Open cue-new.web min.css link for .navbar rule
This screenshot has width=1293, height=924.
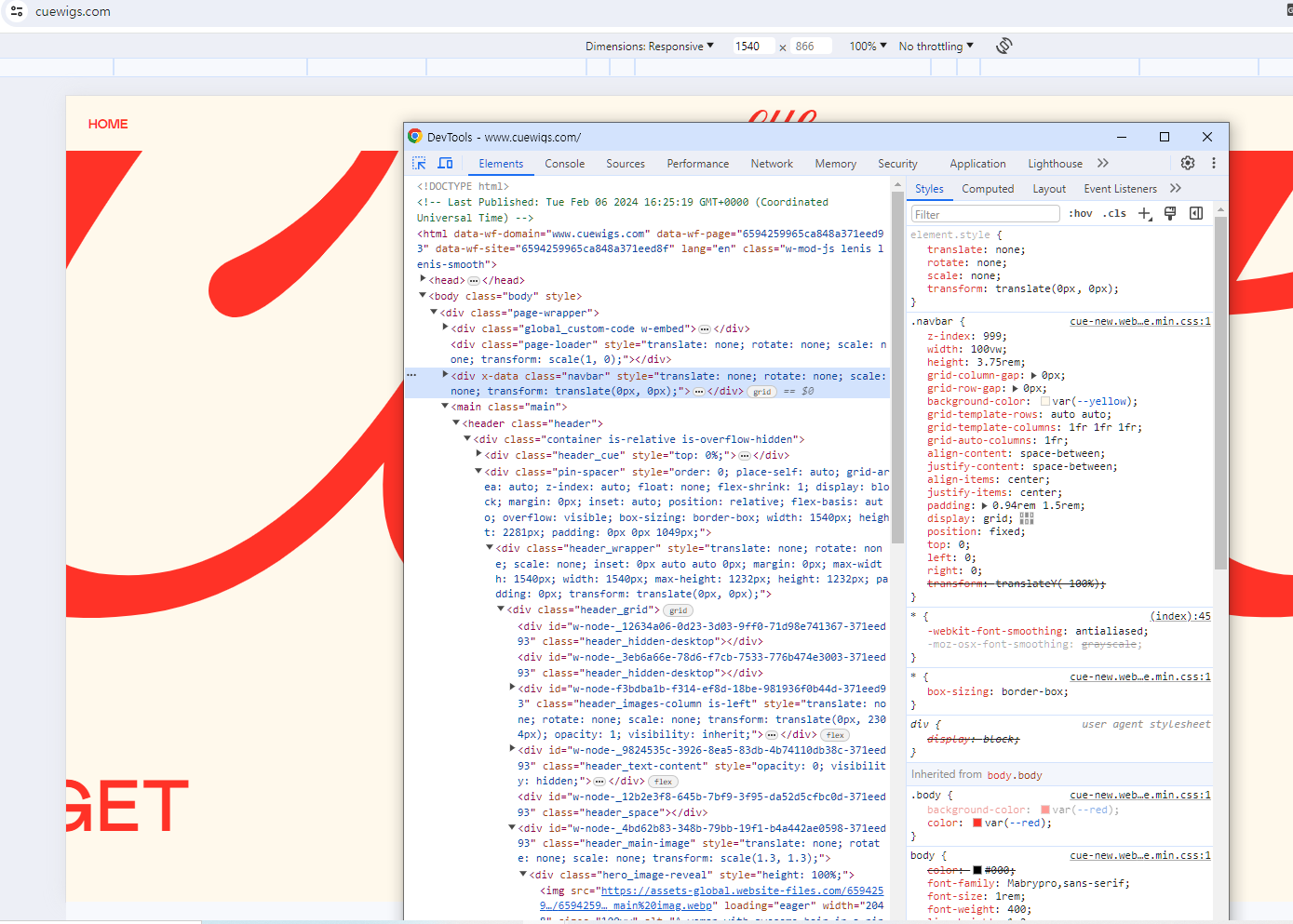pyautogui.click(x=1139, y=322)
